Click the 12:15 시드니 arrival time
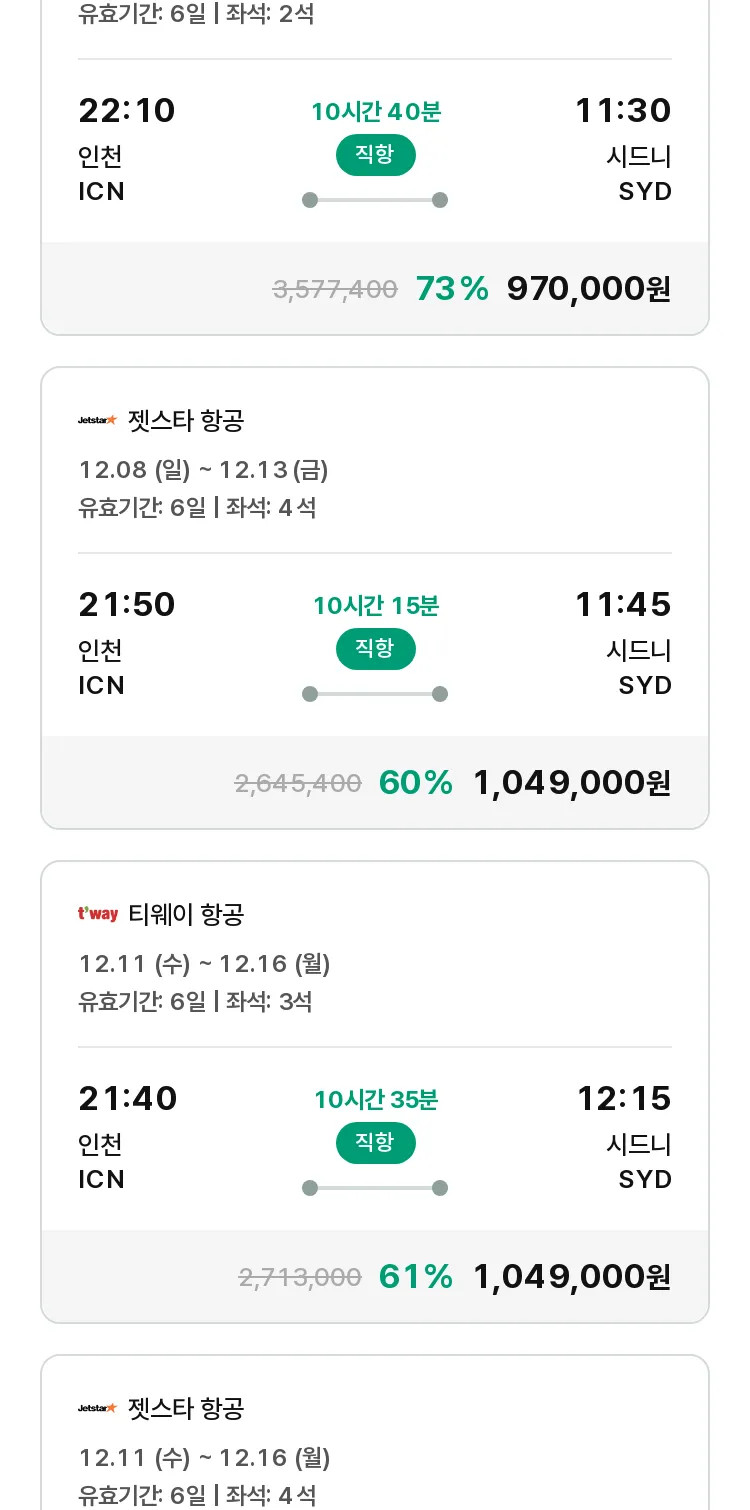The height and width of the screenshot is (1510, 750). click(624, 1099)
